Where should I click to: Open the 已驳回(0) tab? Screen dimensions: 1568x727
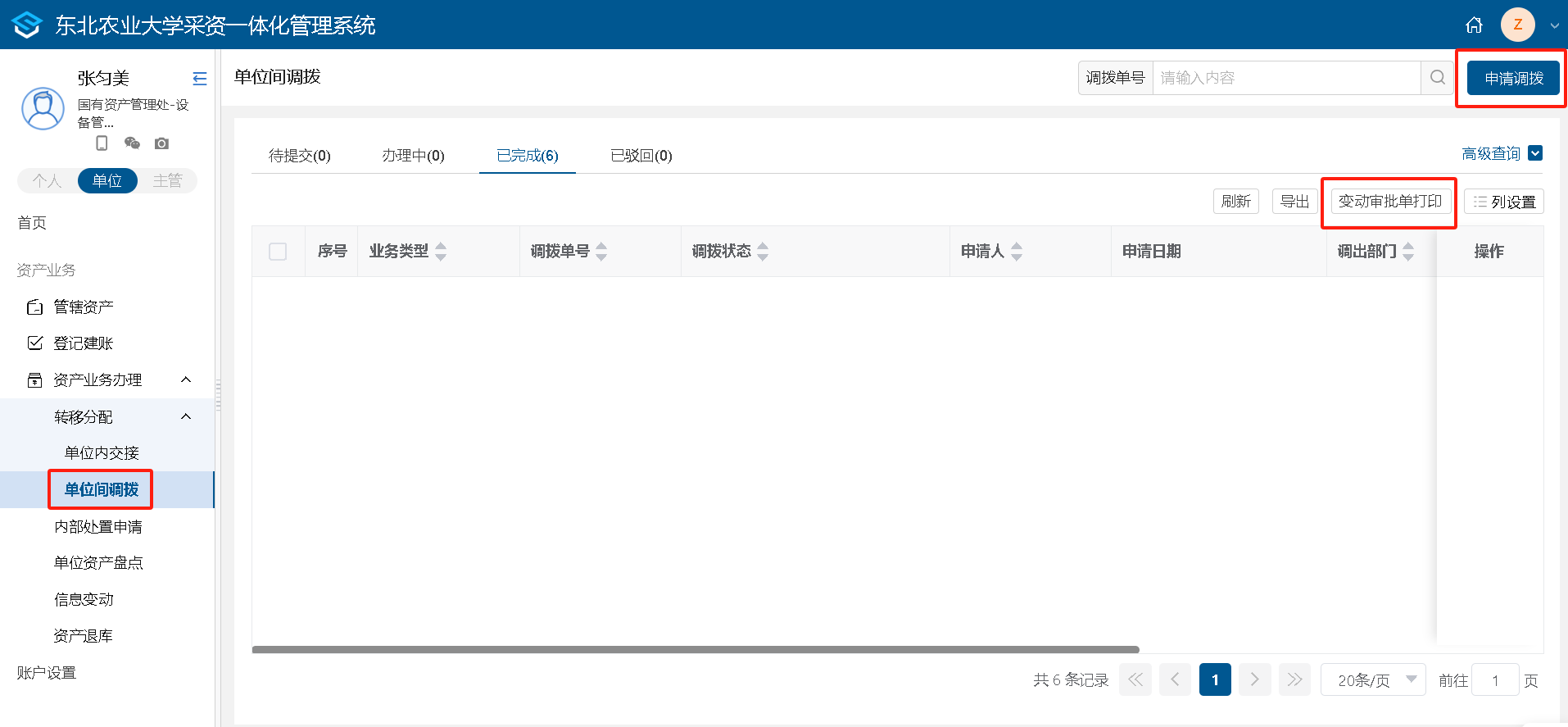pos(641,156)
